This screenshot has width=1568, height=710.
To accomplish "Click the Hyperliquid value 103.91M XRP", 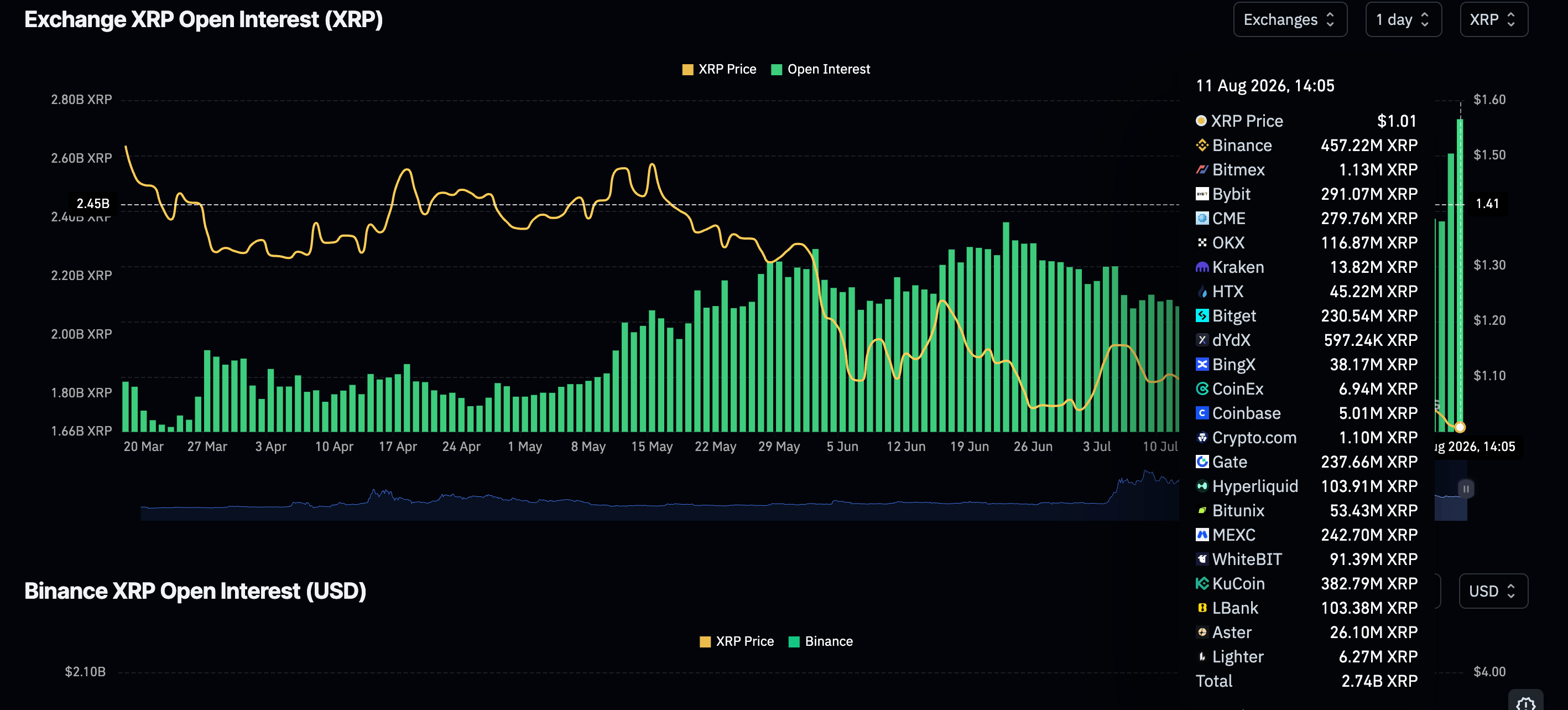I will (1369, 486).
